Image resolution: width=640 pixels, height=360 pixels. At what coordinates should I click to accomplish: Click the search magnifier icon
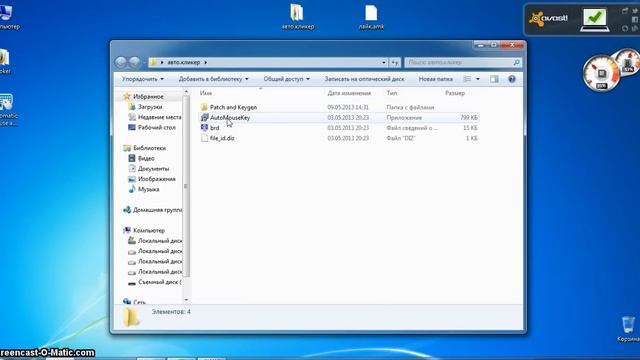(x=516, y=62)
